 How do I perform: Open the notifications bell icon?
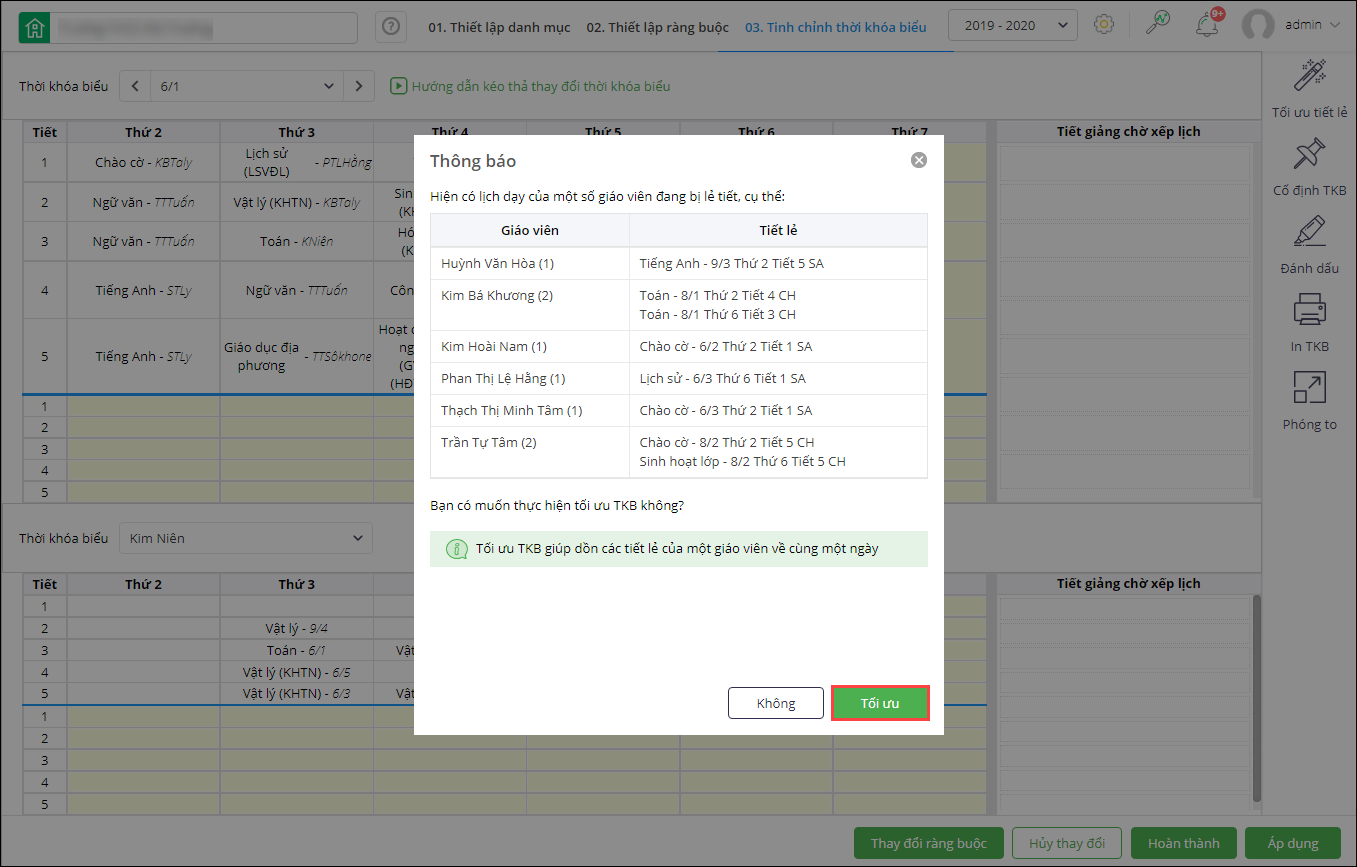tap(1207, 25)
